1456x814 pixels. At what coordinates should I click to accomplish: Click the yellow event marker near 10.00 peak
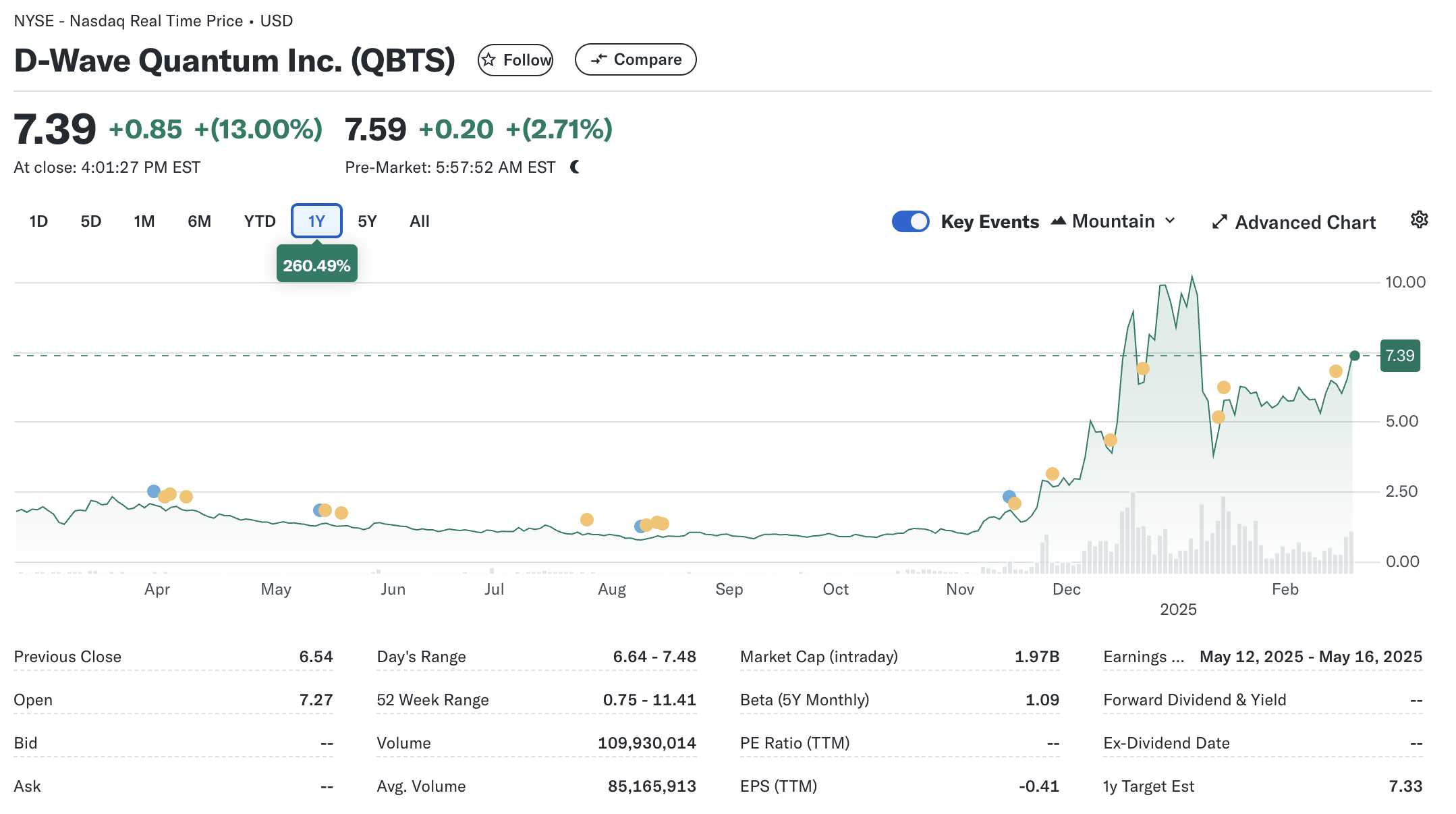1142,369
